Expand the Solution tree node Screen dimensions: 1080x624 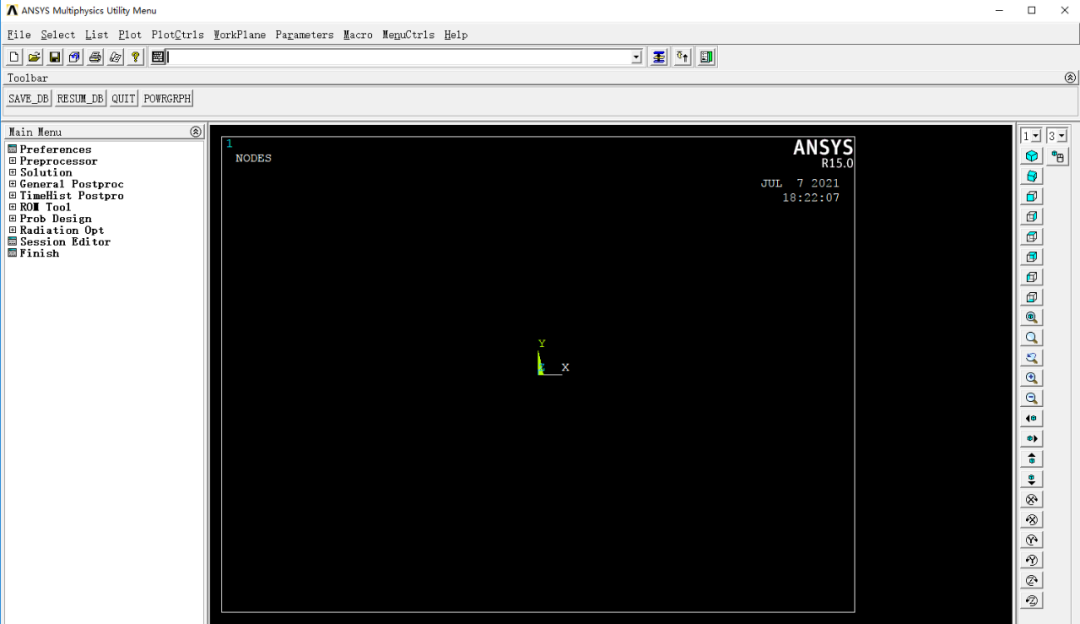[12, 172]
